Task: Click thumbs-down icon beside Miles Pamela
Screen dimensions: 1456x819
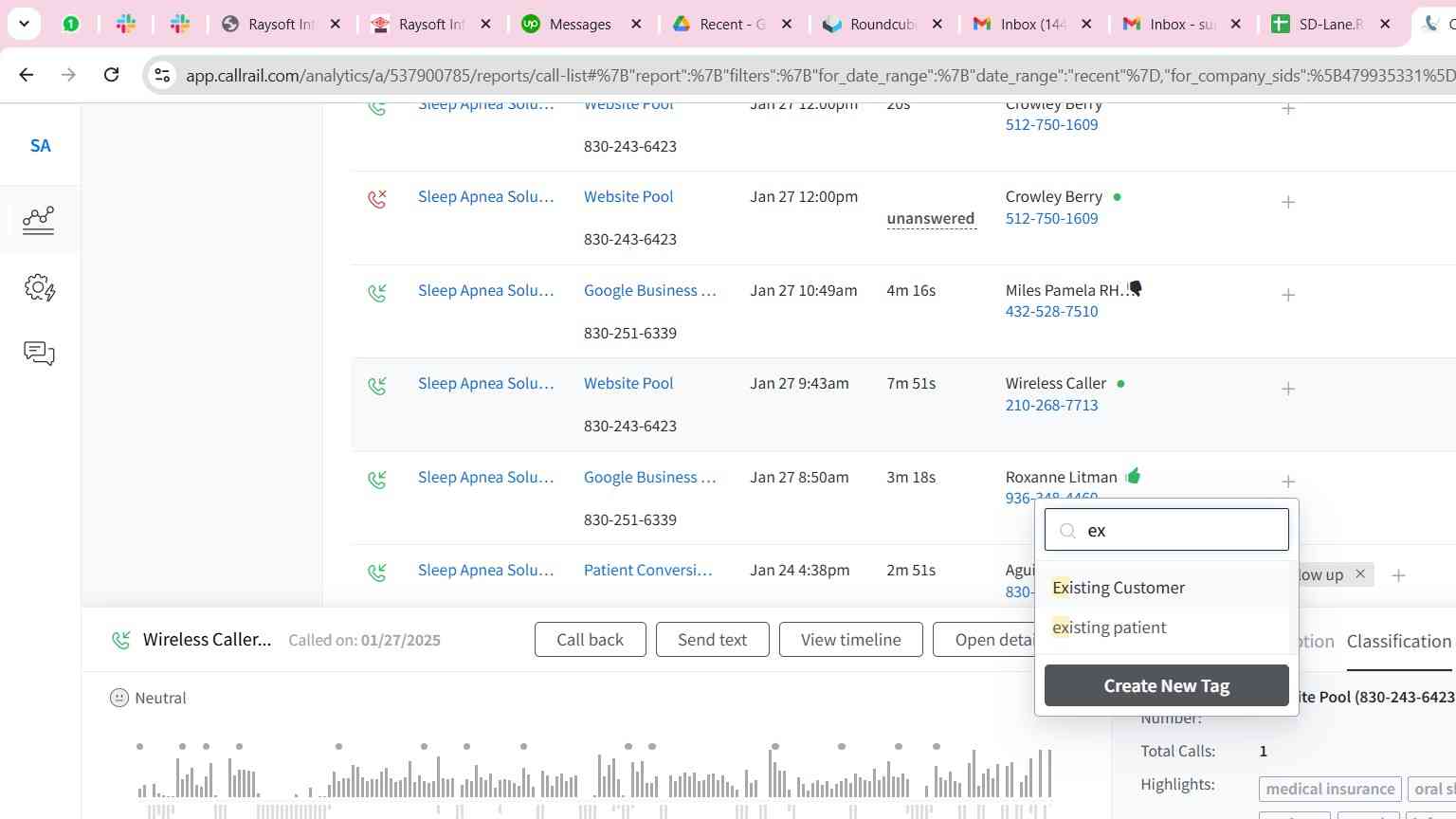Action: [1135, 289]
